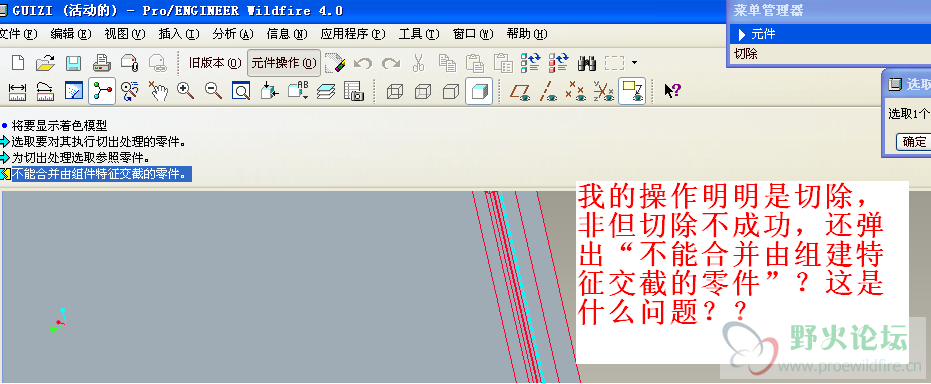
Task: Open the 视图(V) menu
Action: point(125,34)
